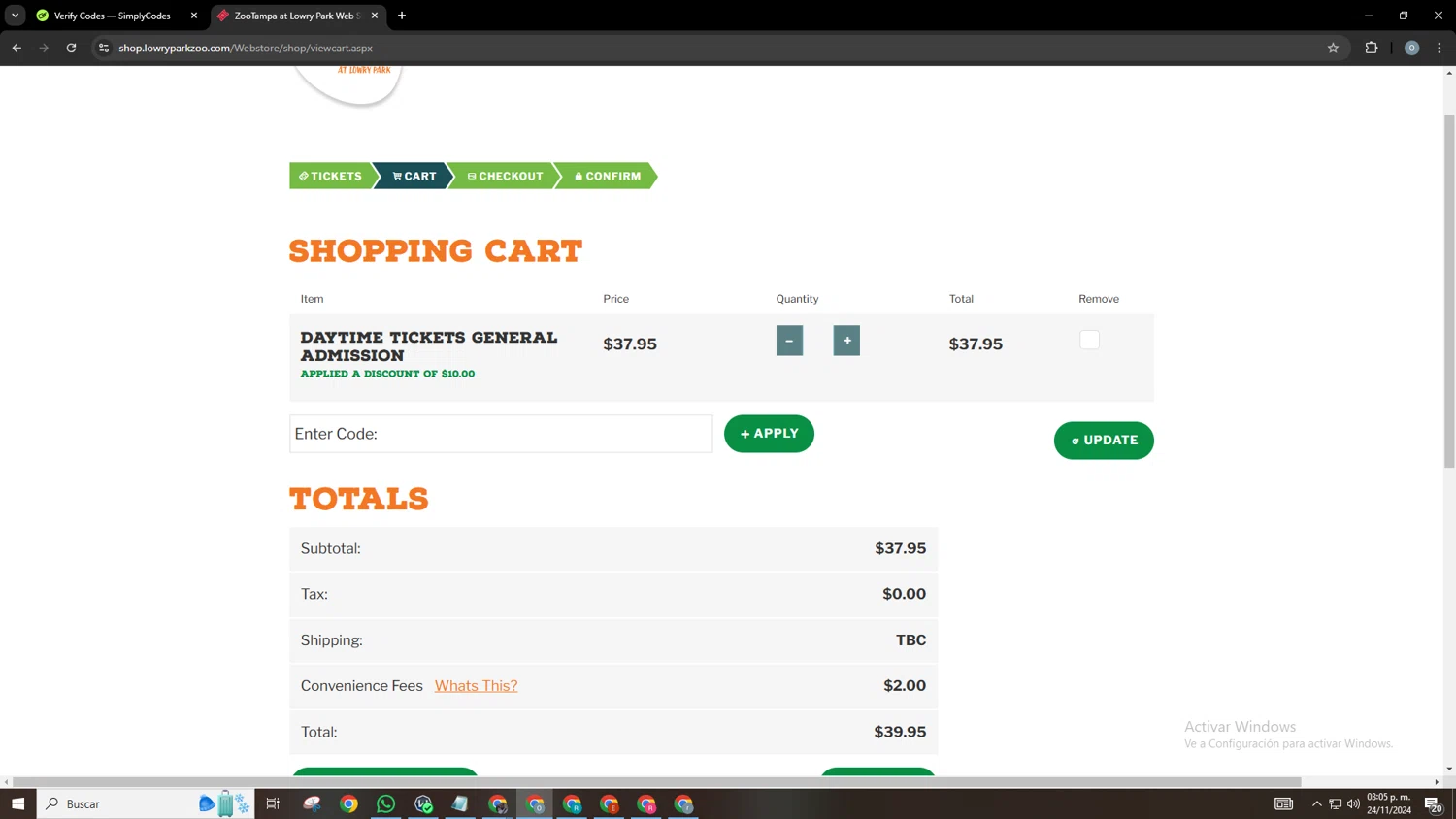Click the Shipping TBC value

(910, 640)
